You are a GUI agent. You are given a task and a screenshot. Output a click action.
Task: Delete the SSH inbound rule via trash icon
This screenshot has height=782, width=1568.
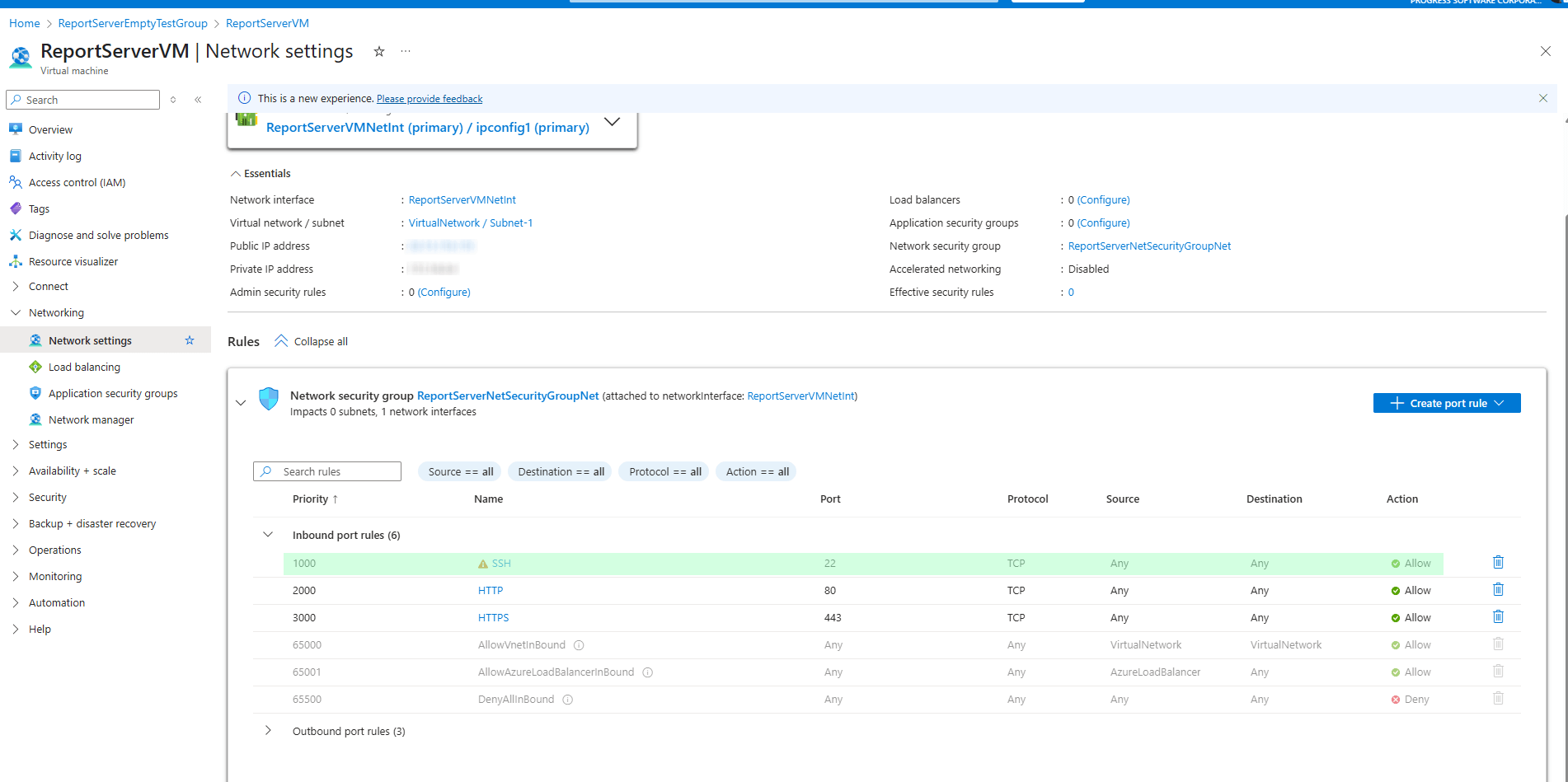tap(1498, 562)
